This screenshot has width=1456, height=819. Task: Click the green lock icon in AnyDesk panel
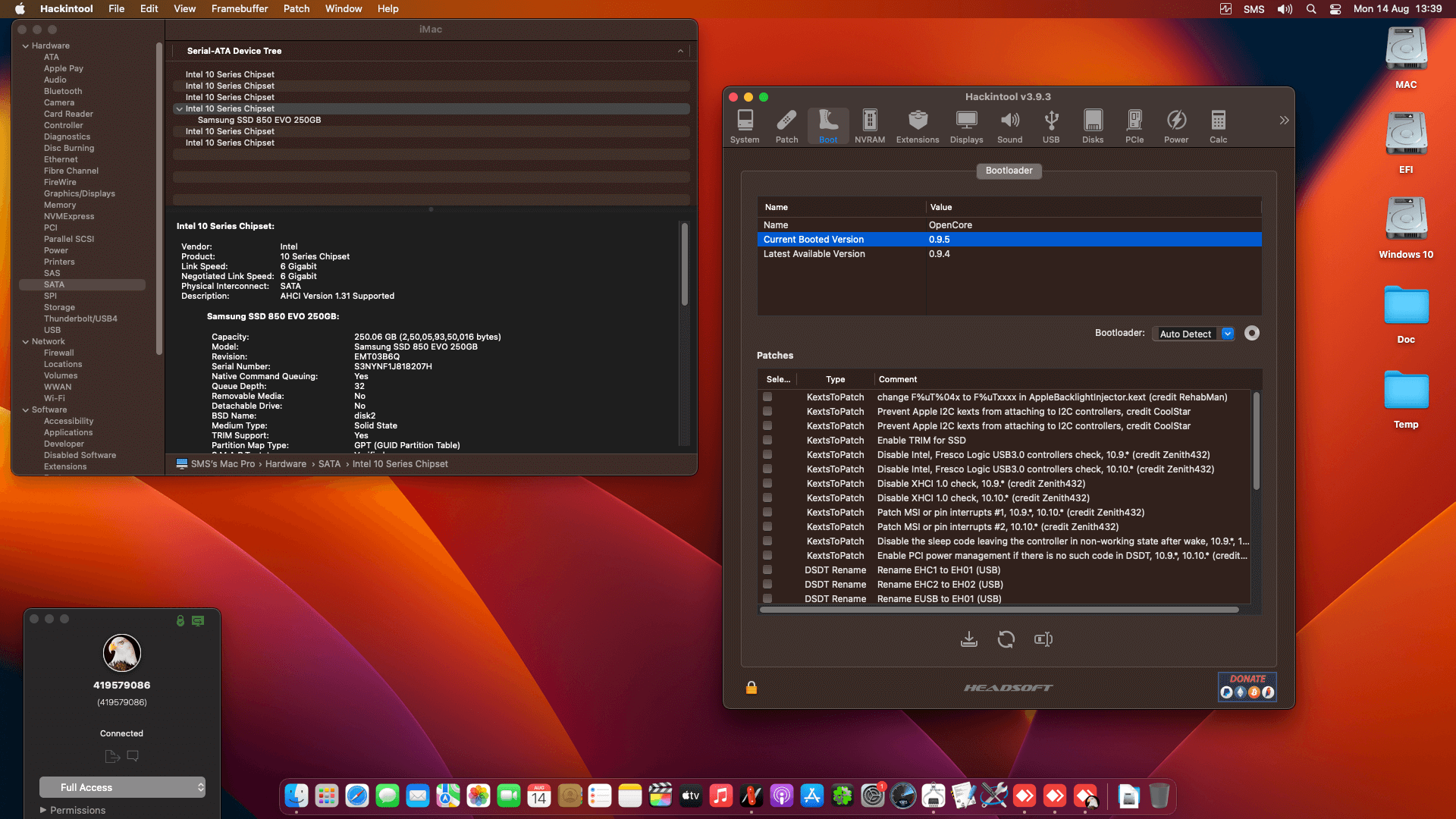pos(180,620)
